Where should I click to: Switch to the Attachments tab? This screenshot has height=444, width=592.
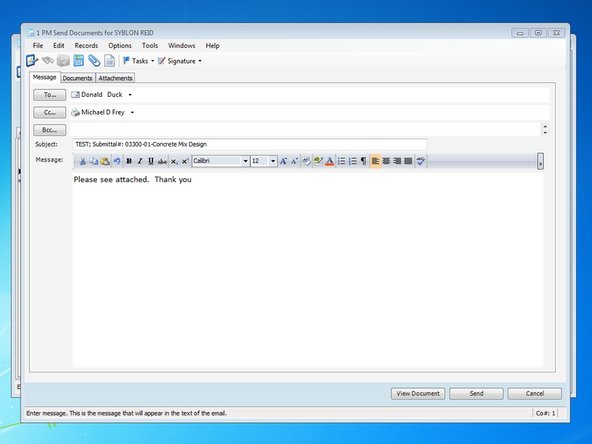pyautogui.click(x=115, y=78)
